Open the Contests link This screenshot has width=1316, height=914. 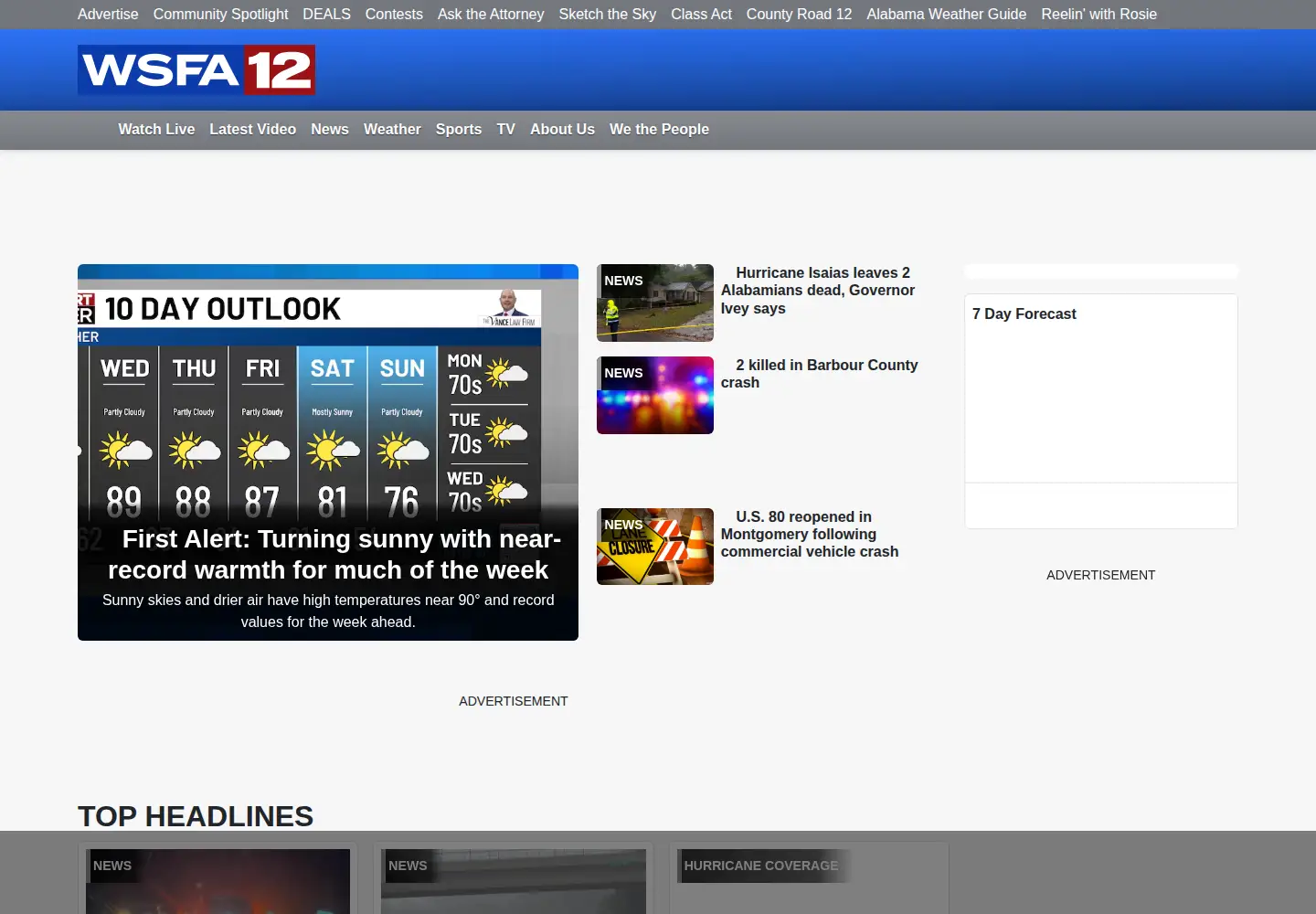pyautogui.click(x=394, y=15)
